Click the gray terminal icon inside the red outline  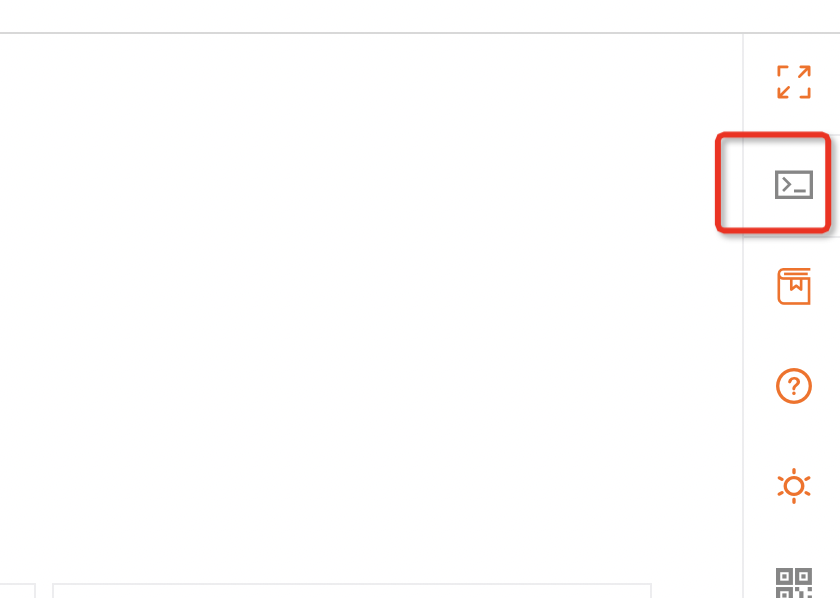click(793, 184)
